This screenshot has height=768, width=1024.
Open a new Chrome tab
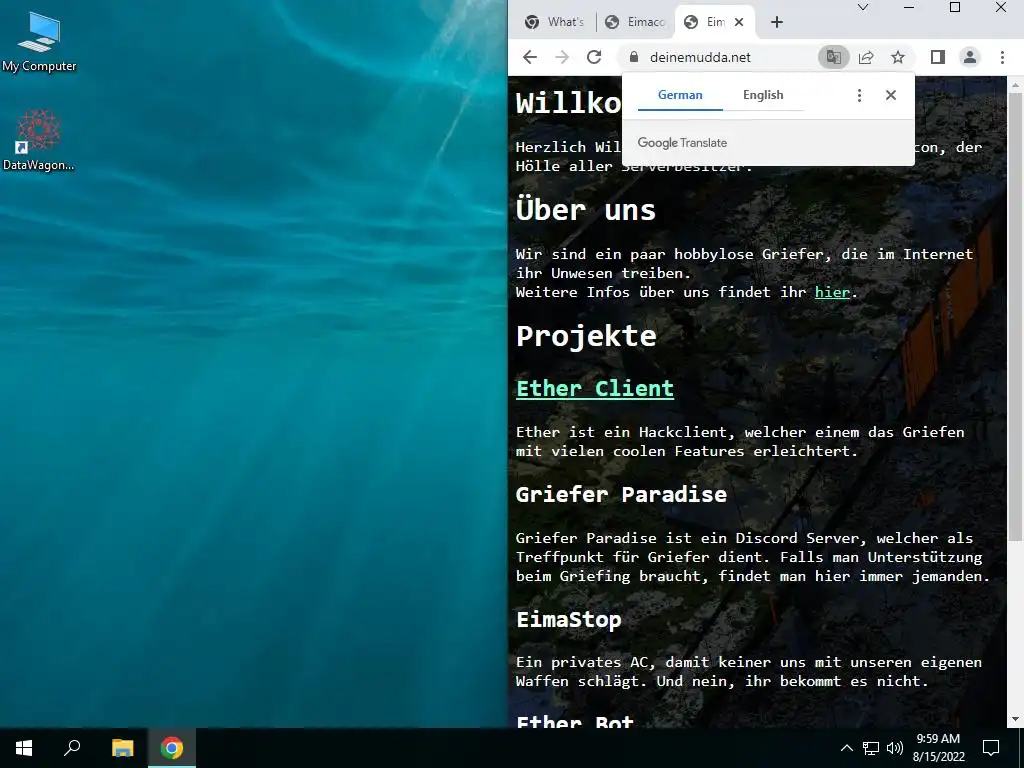point(776,22)
